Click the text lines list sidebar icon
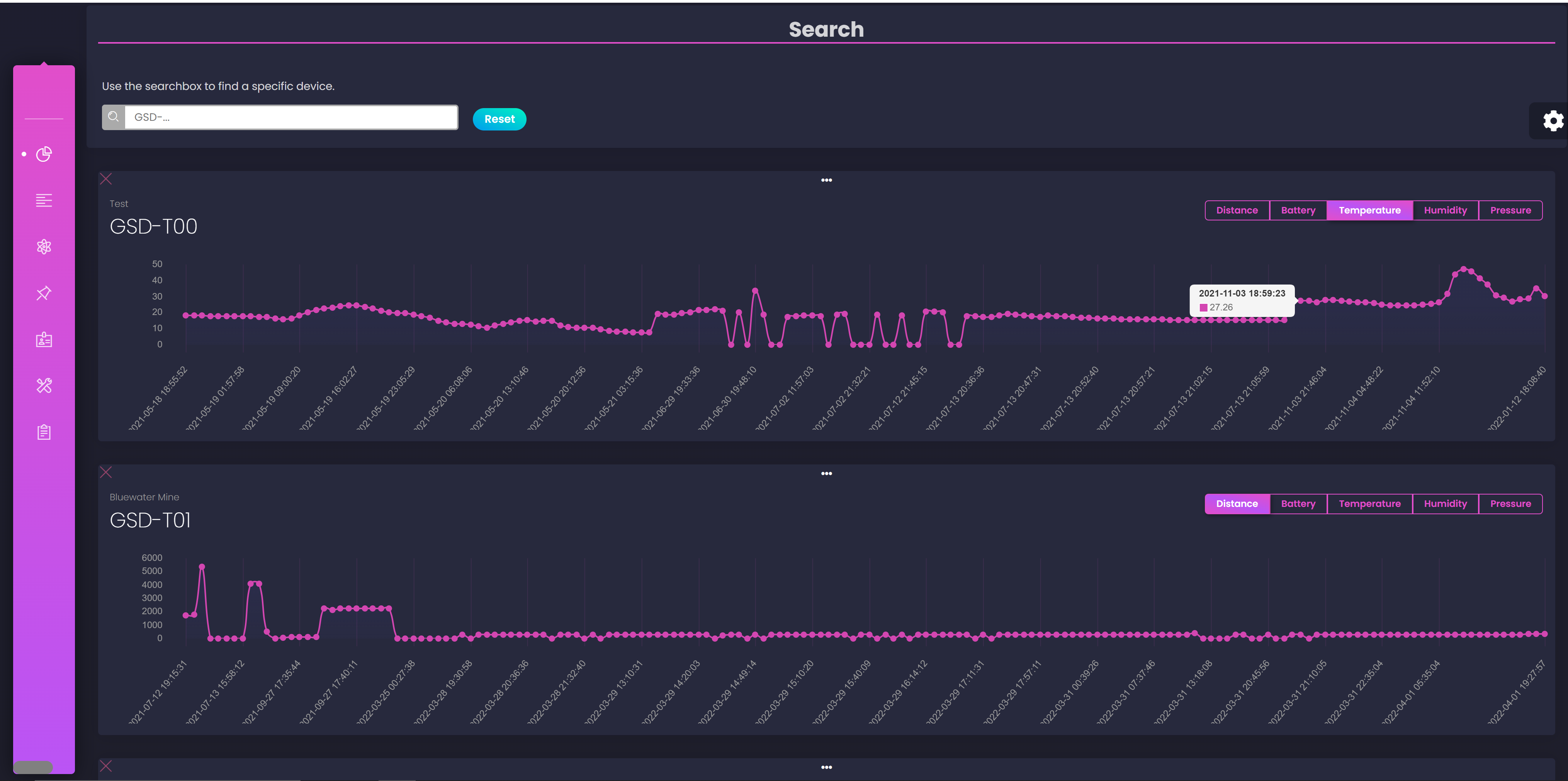Image resolution: width=1568 pixels, height=781 pixels. 44,200
